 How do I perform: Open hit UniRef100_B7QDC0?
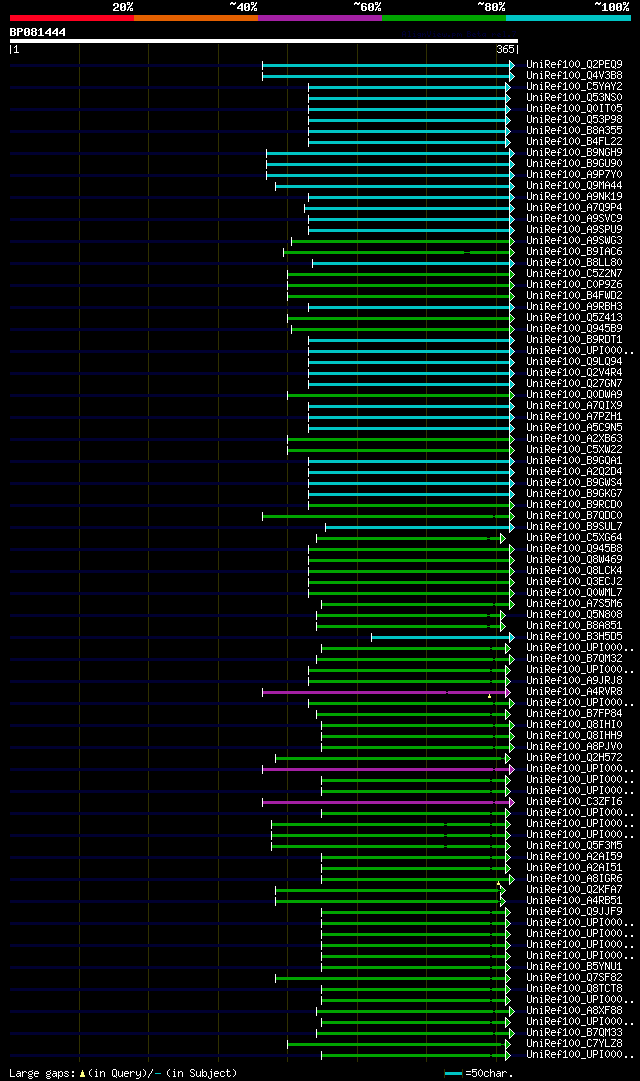pos(574,516)
